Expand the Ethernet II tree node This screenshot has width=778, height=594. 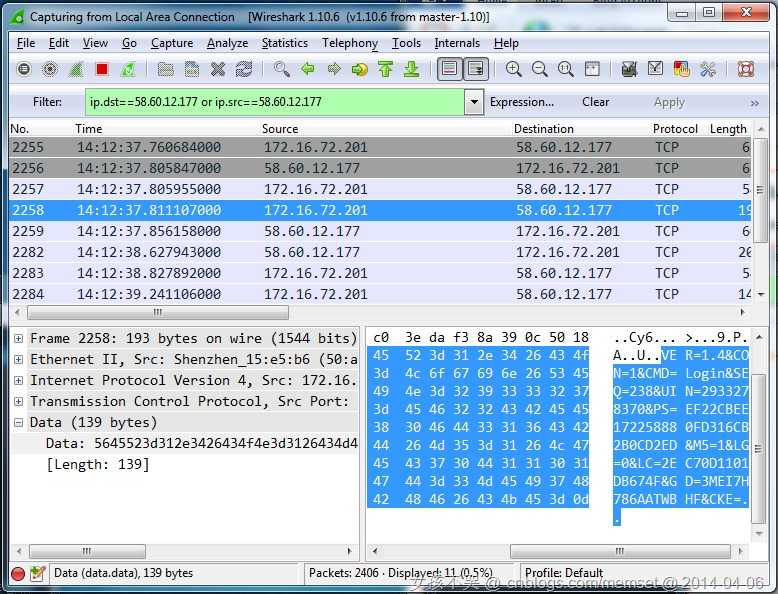pos(18,359)
